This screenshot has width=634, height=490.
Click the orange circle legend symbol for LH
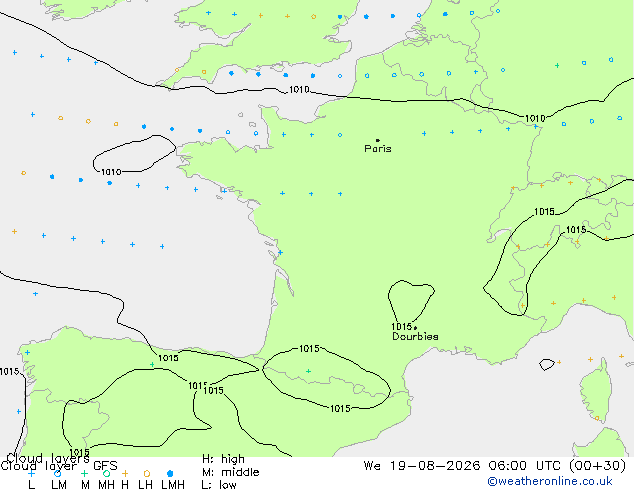147,473
